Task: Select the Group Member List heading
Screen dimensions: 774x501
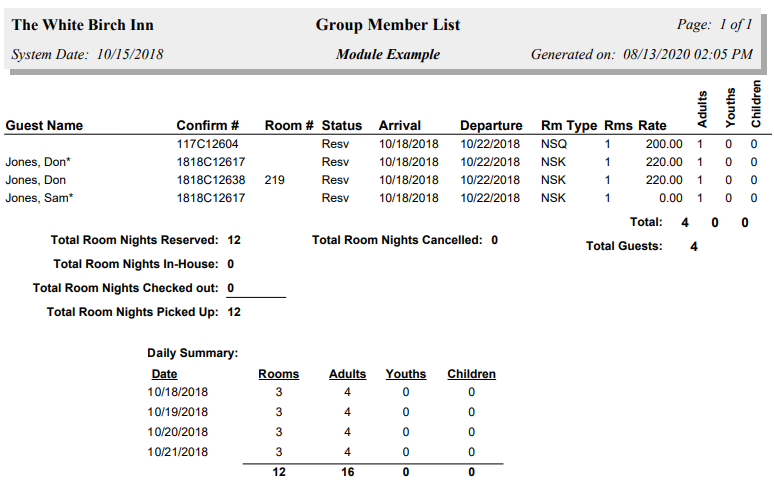Action: point(388,25)
